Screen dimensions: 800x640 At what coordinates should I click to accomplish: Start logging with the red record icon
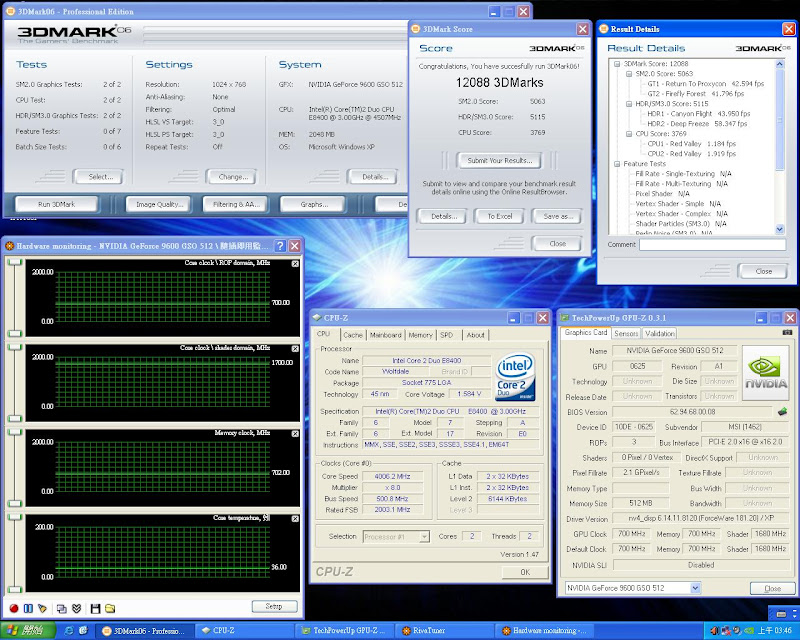coord(14,608)
